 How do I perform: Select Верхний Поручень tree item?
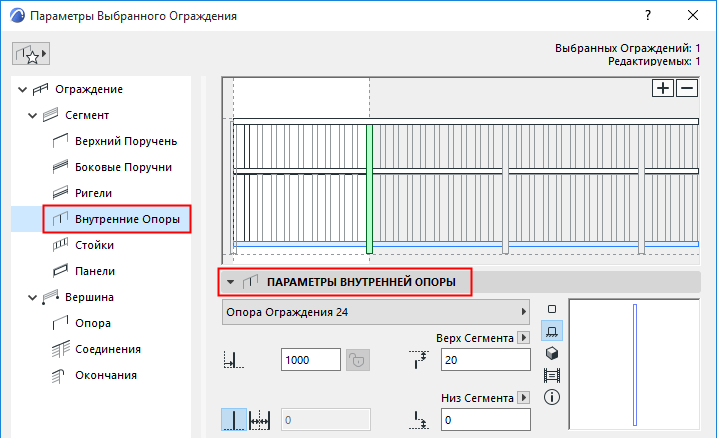coord(126,141)
